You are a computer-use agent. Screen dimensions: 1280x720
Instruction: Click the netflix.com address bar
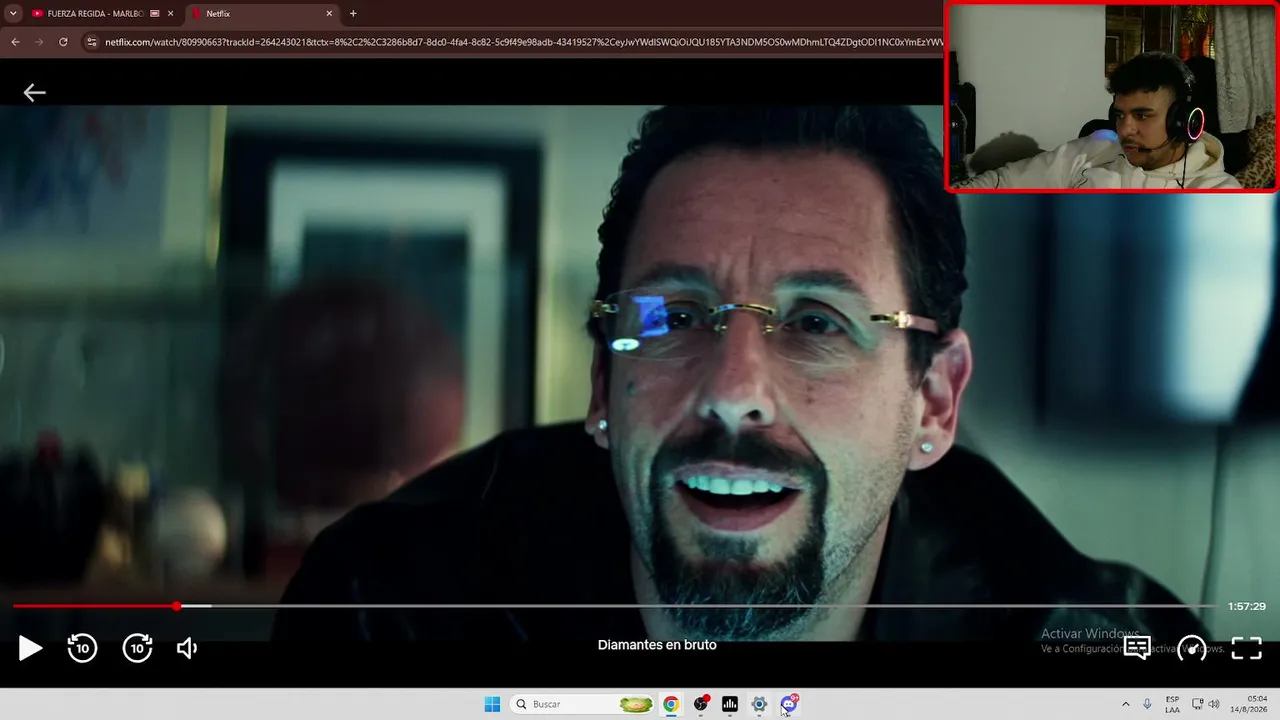(x=523, y=42)
